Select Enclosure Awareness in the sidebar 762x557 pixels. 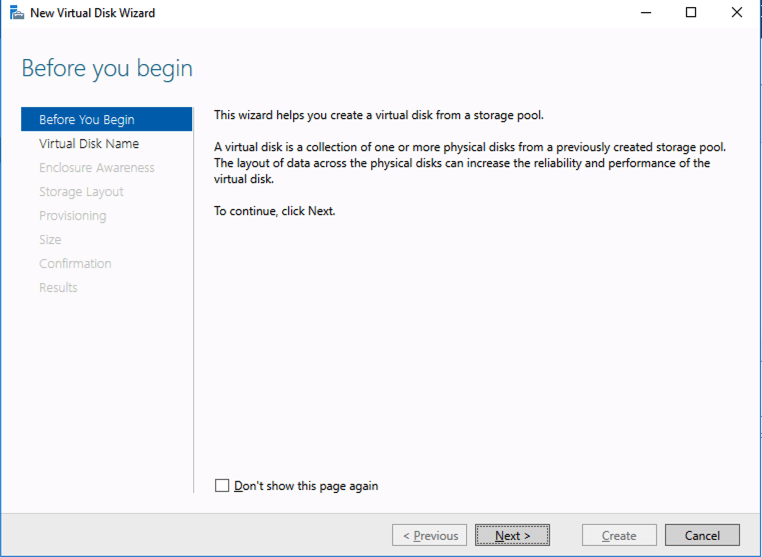[x=97, y=168]
